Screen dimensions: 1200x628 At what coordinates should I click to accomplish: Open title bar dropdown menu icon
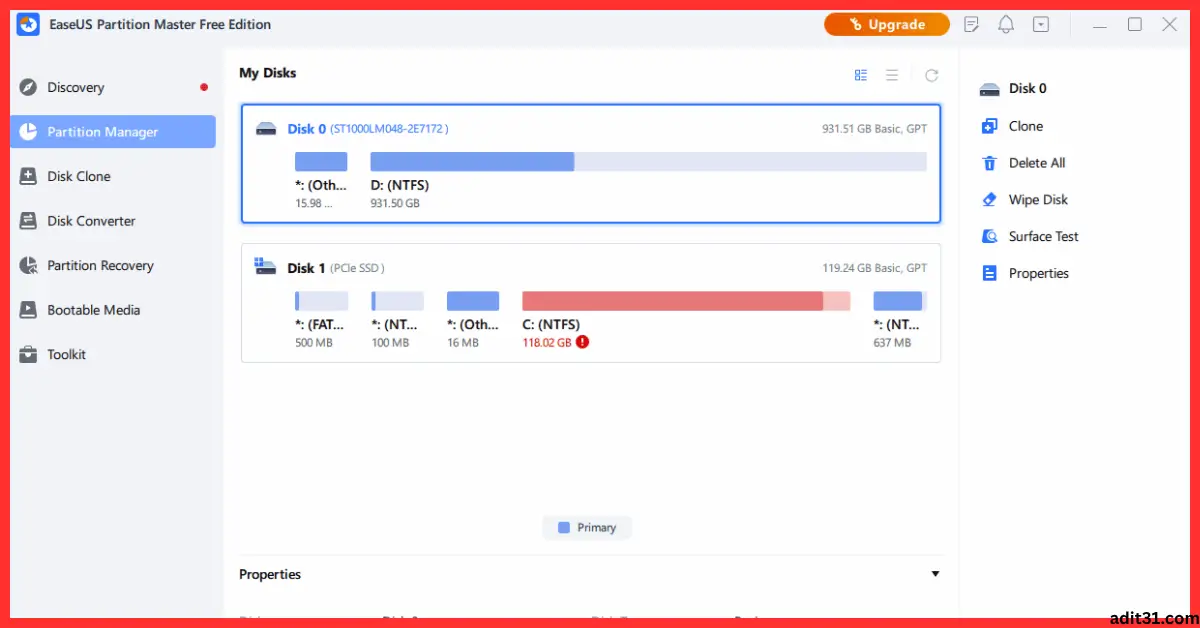(x=1041, y=24)
